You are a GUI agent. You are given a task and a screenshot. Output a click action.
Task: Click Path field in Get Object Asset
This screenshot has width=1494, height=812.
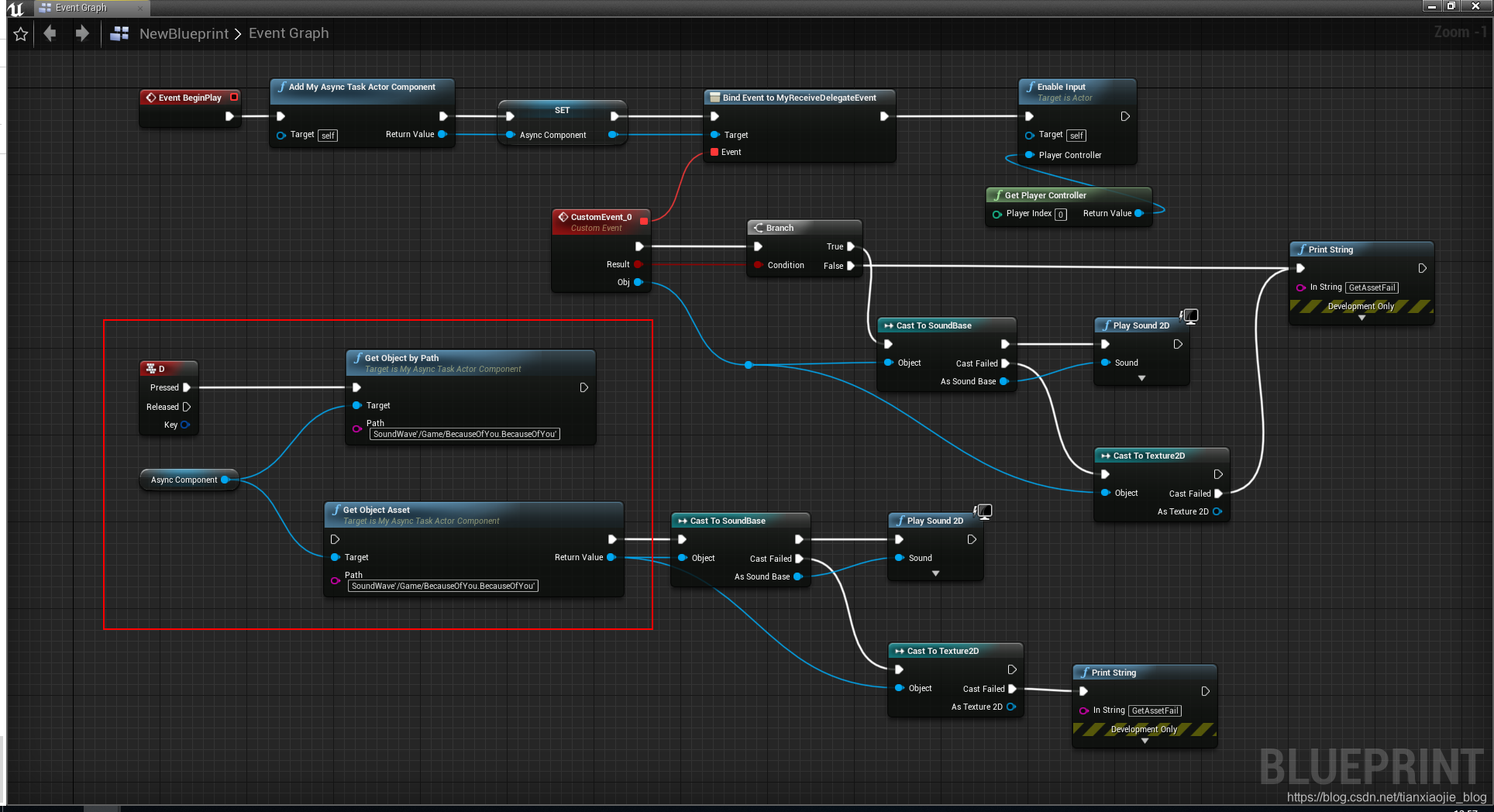point(443,586)
